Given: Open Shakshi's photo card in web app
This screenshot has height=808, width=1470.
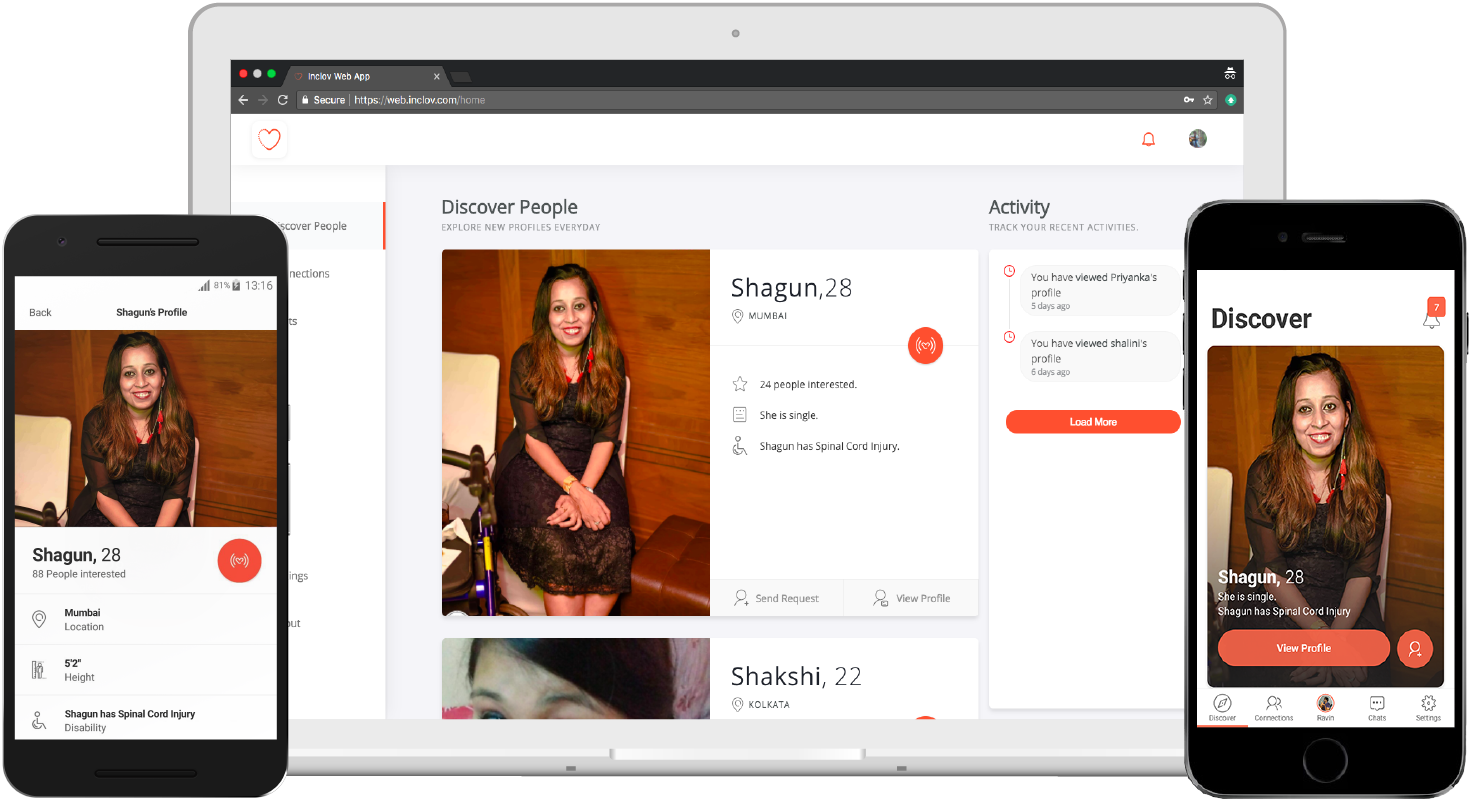Looking at the screenshot, I should (576, 678).
